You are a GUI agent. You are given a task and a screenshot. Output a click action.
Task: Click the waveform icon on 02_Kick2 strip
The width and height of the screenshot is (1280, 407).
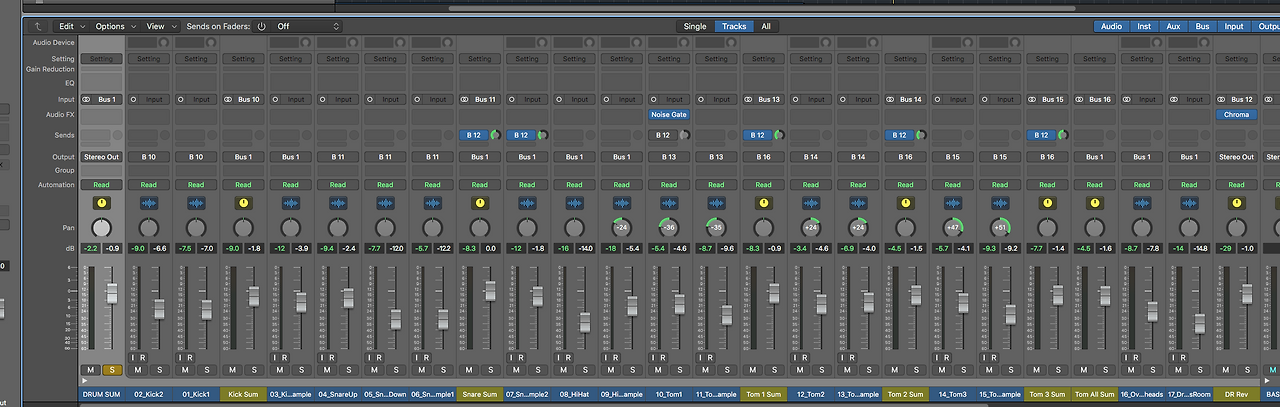coord(149,203)
